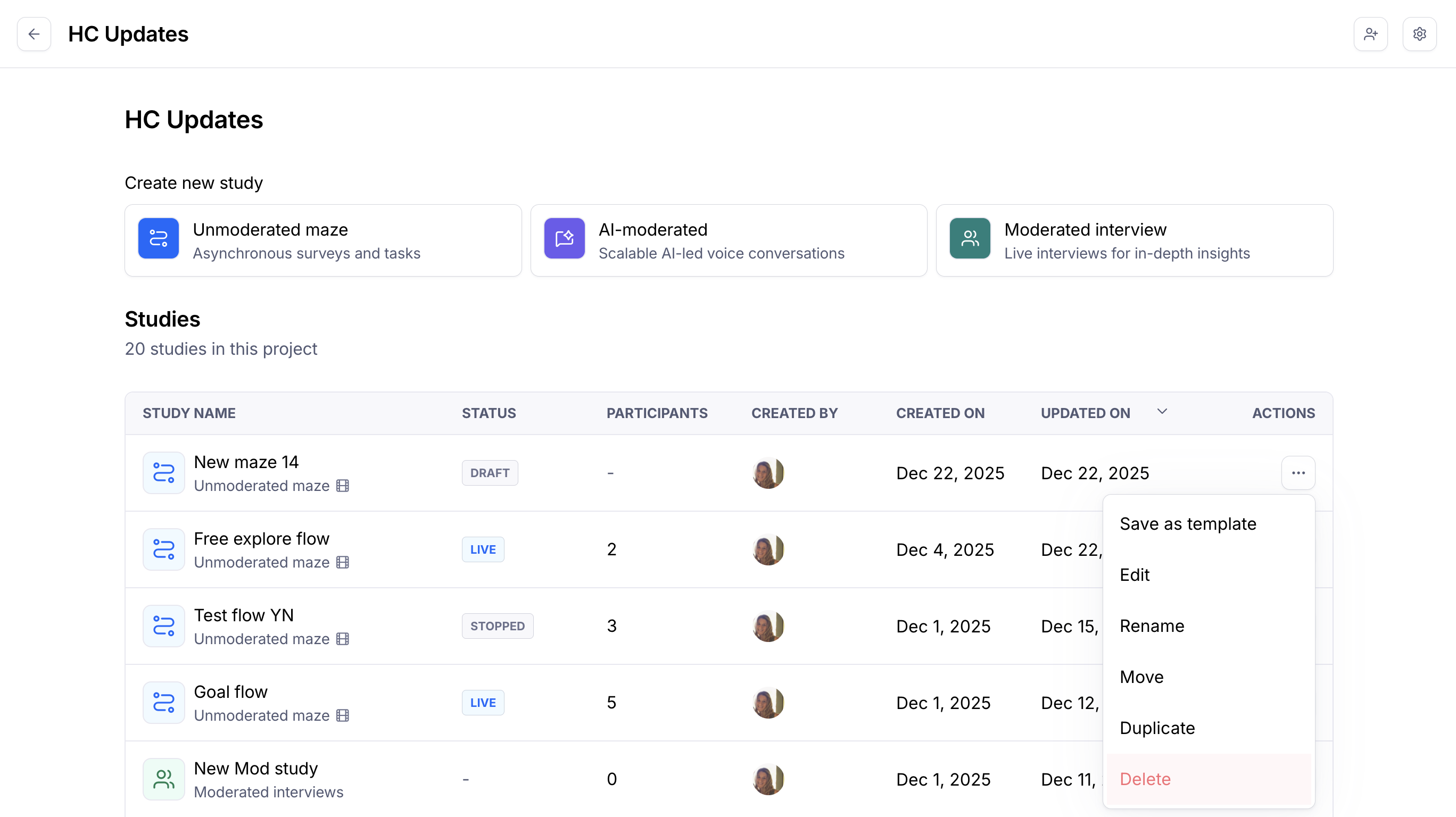Open project settings gear icon

(x=1419, y=34)
